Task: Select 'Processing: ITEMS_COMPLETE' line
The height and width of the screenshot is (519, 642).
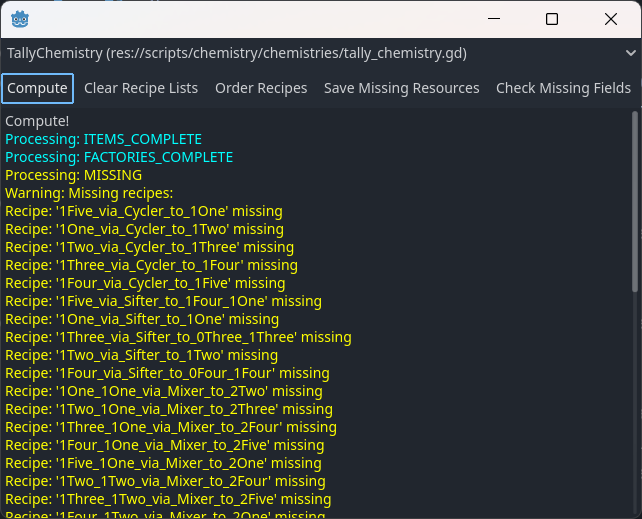Action: coord(103,139)
